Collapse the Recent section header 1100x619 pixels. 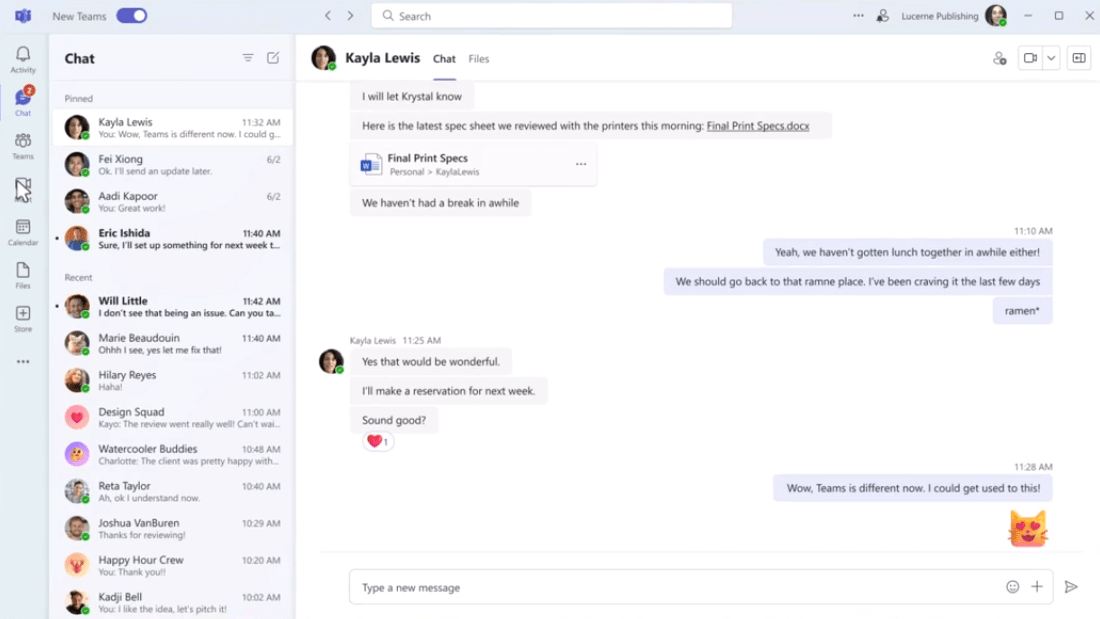click(79, 277)
